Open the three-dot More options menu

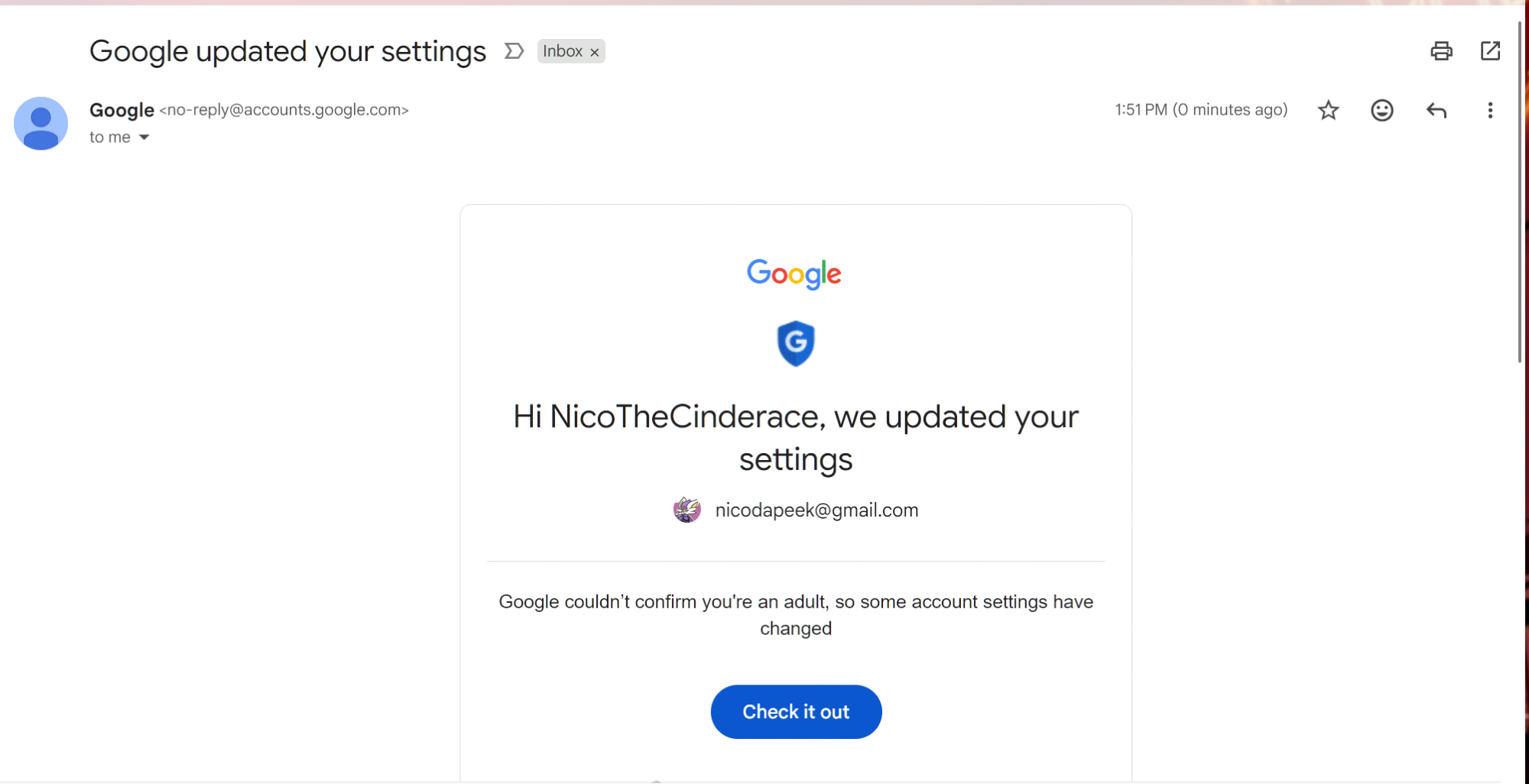click(1490, 111)
